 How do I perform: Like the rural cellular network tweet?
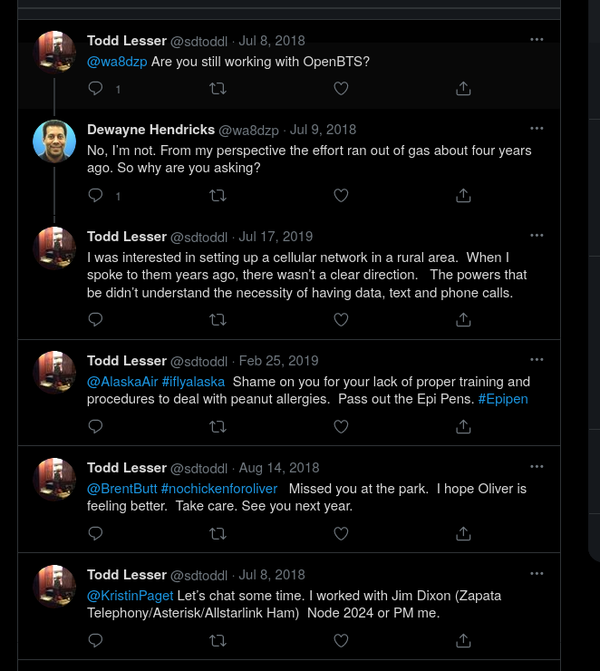pos(340,320)
